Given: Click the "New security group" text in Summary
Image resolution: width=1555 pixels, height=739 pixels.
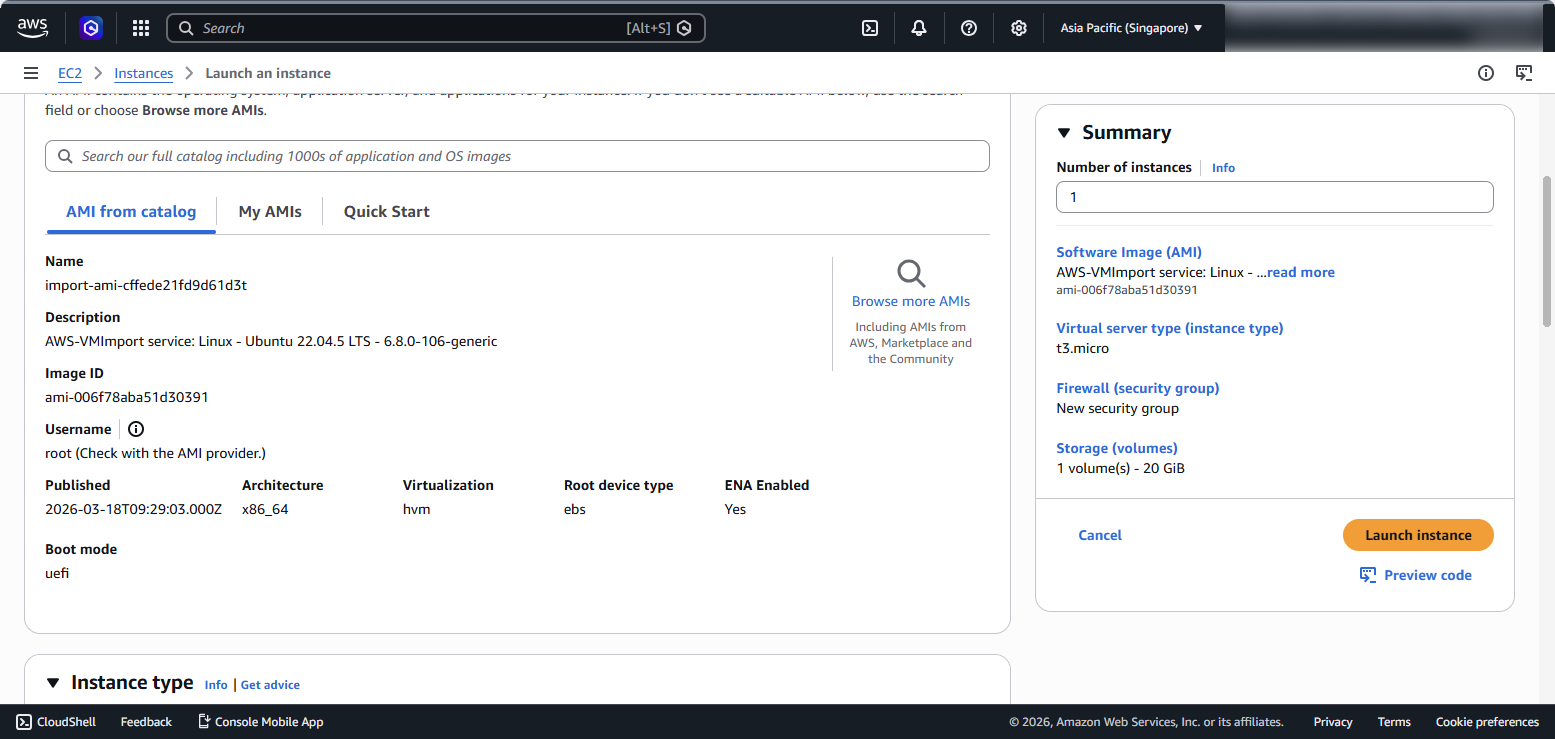Looking at the screenshot, I should (1118, 408).
